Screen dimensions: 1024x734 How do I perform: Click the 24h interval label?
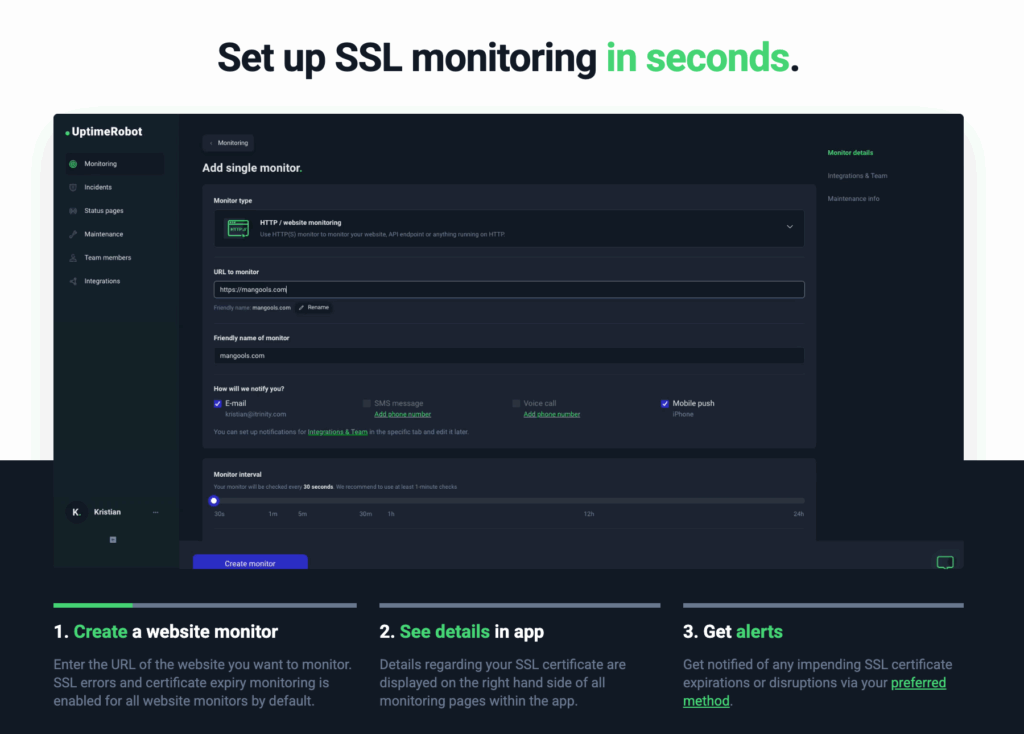point(799,515)
